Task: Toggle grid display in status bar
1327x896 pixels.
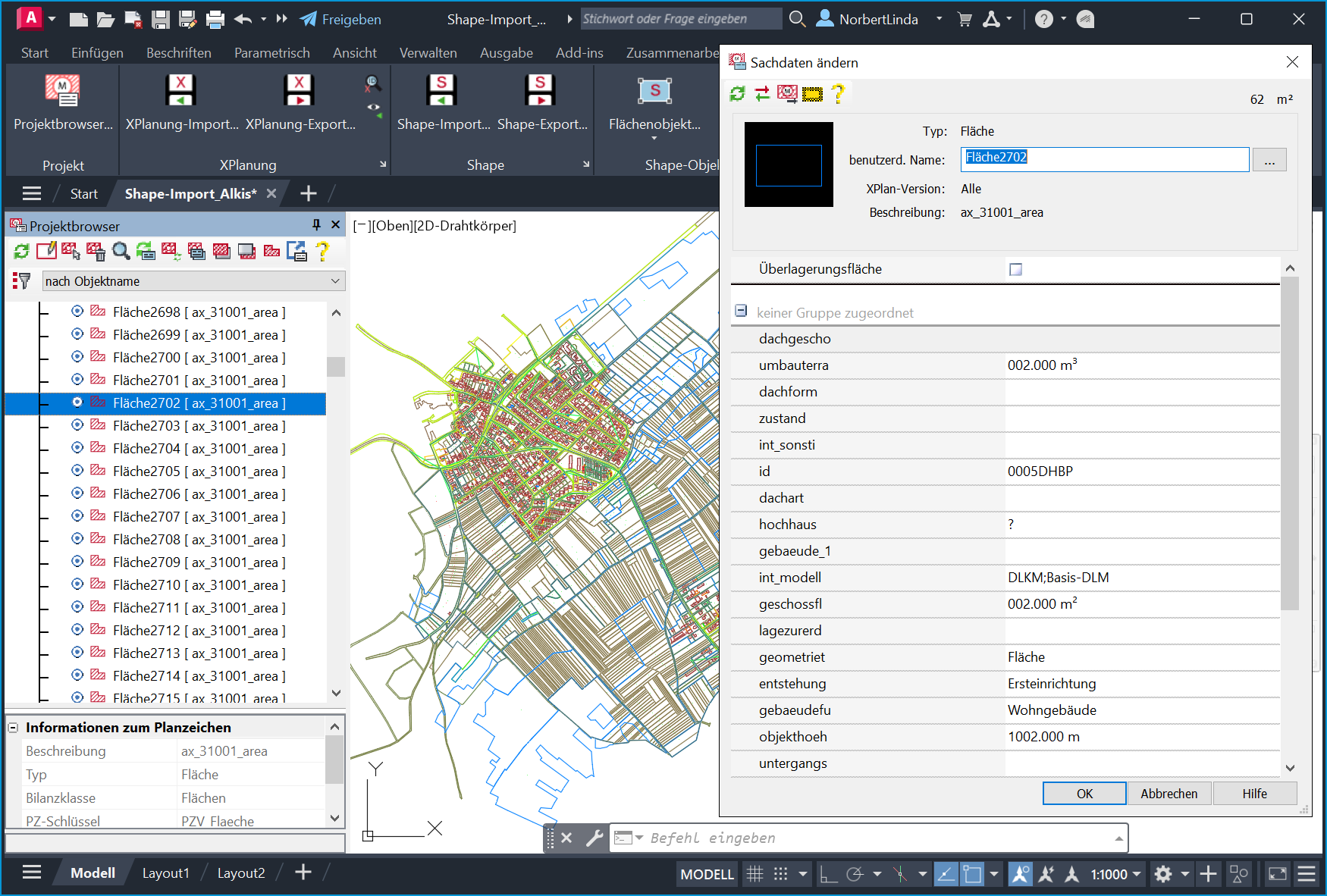Action: 754,874
